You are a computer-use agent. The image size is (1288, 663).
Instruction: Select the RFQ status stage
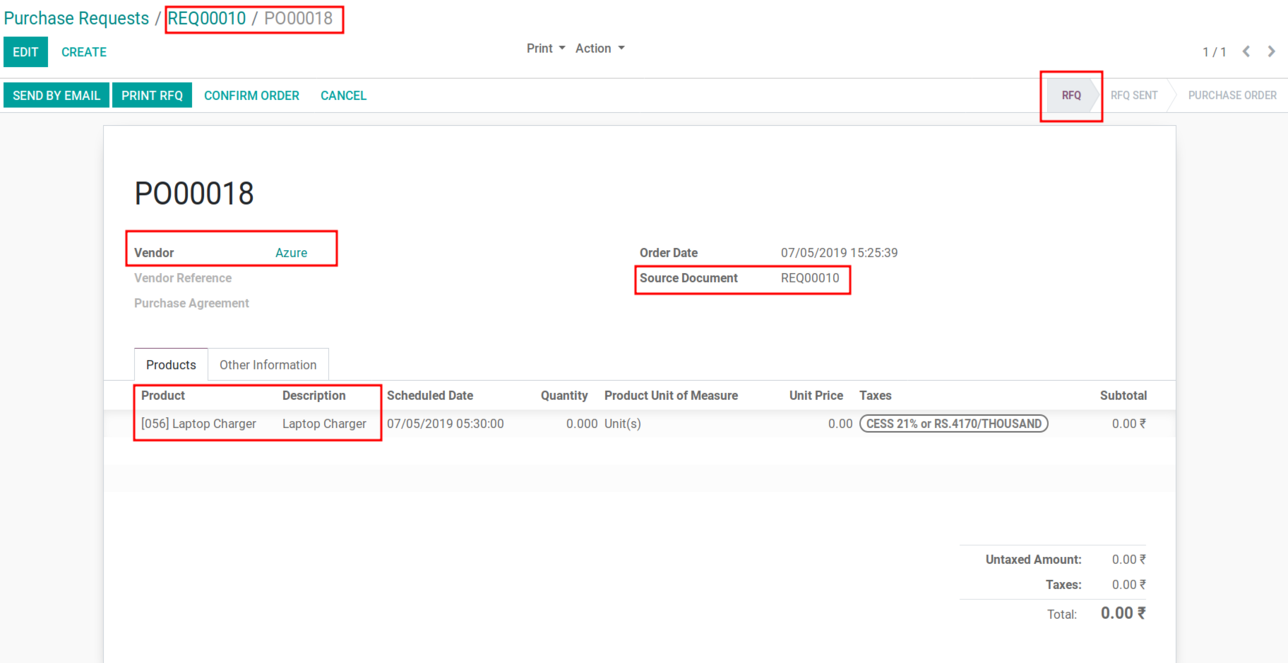coord(1071,96)
